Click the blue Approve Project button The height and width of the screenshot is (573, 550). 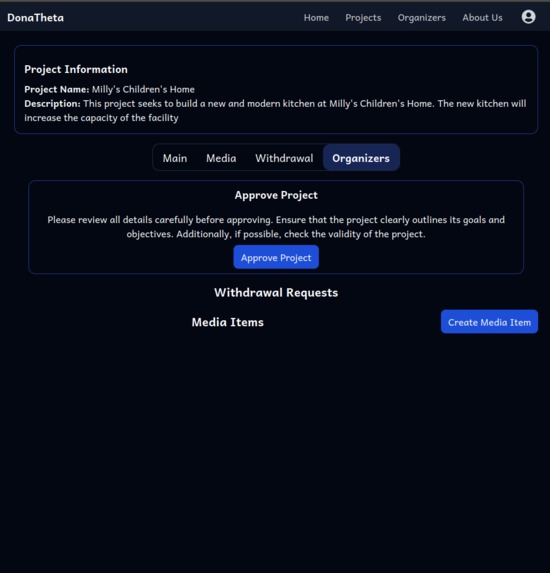tap(276, 257)
